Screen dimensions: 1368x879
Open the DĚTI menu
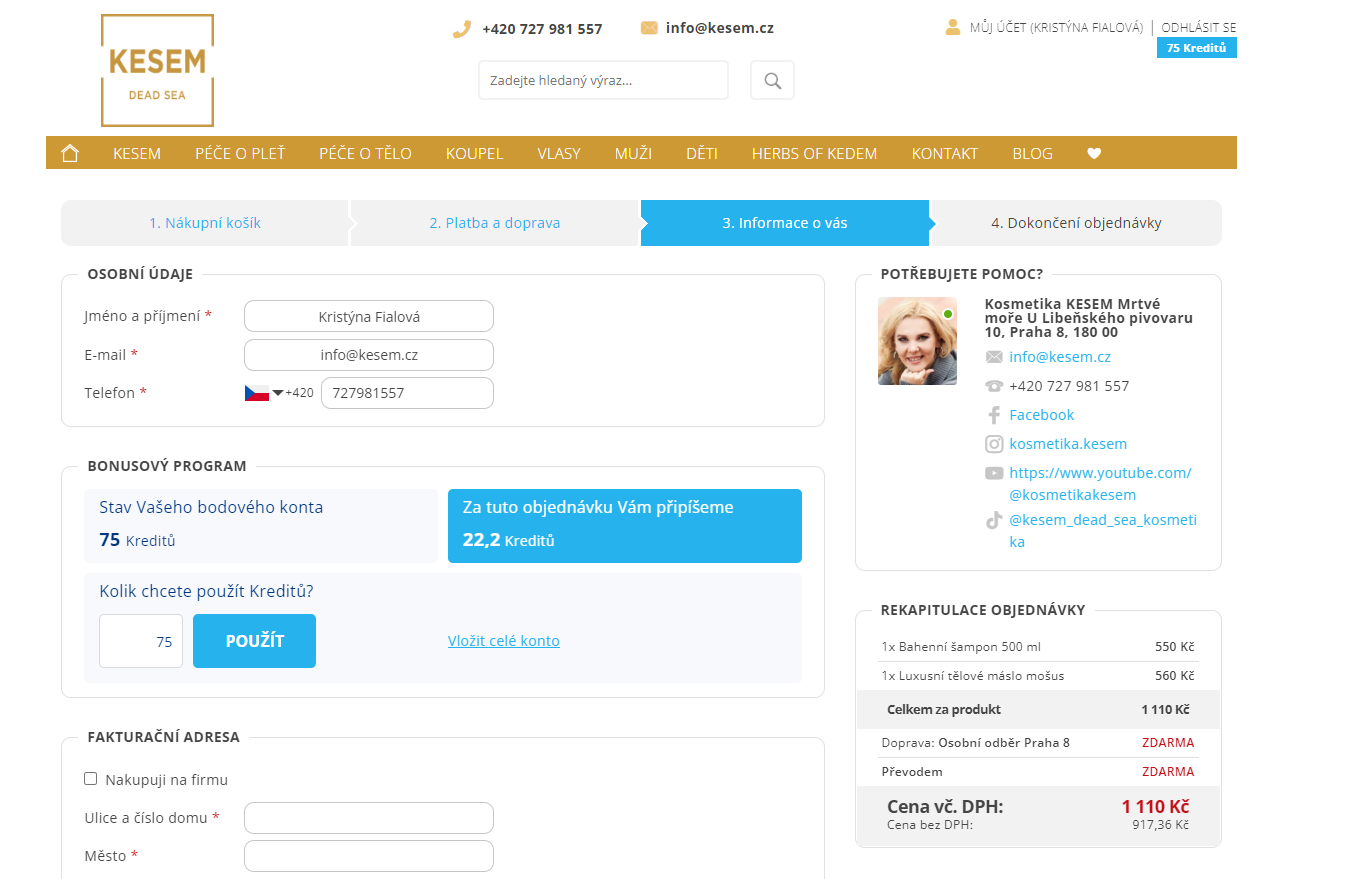702,153
